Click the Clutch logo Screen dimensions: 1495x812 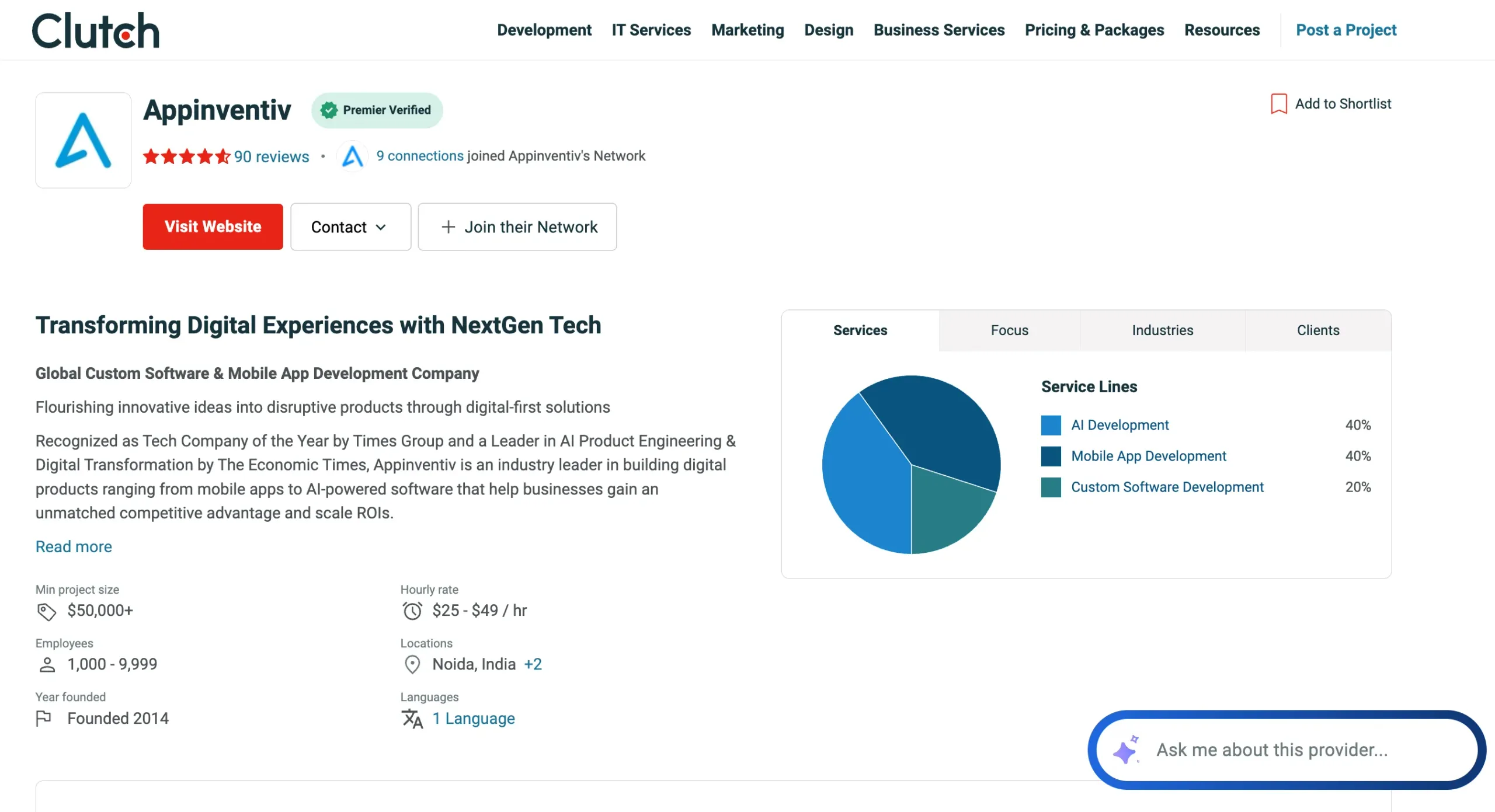click(x=95, y=30)
